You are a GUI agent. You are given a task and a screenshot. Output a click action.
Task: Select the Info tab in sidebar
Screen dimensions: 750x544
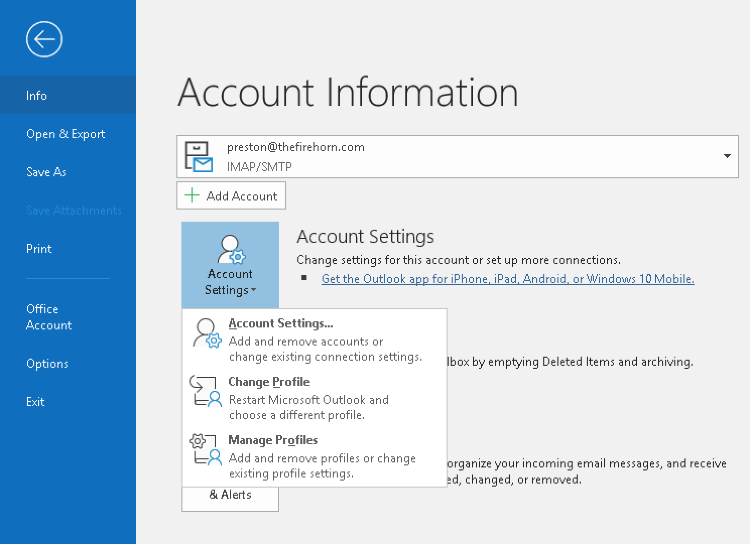(68, 95)
